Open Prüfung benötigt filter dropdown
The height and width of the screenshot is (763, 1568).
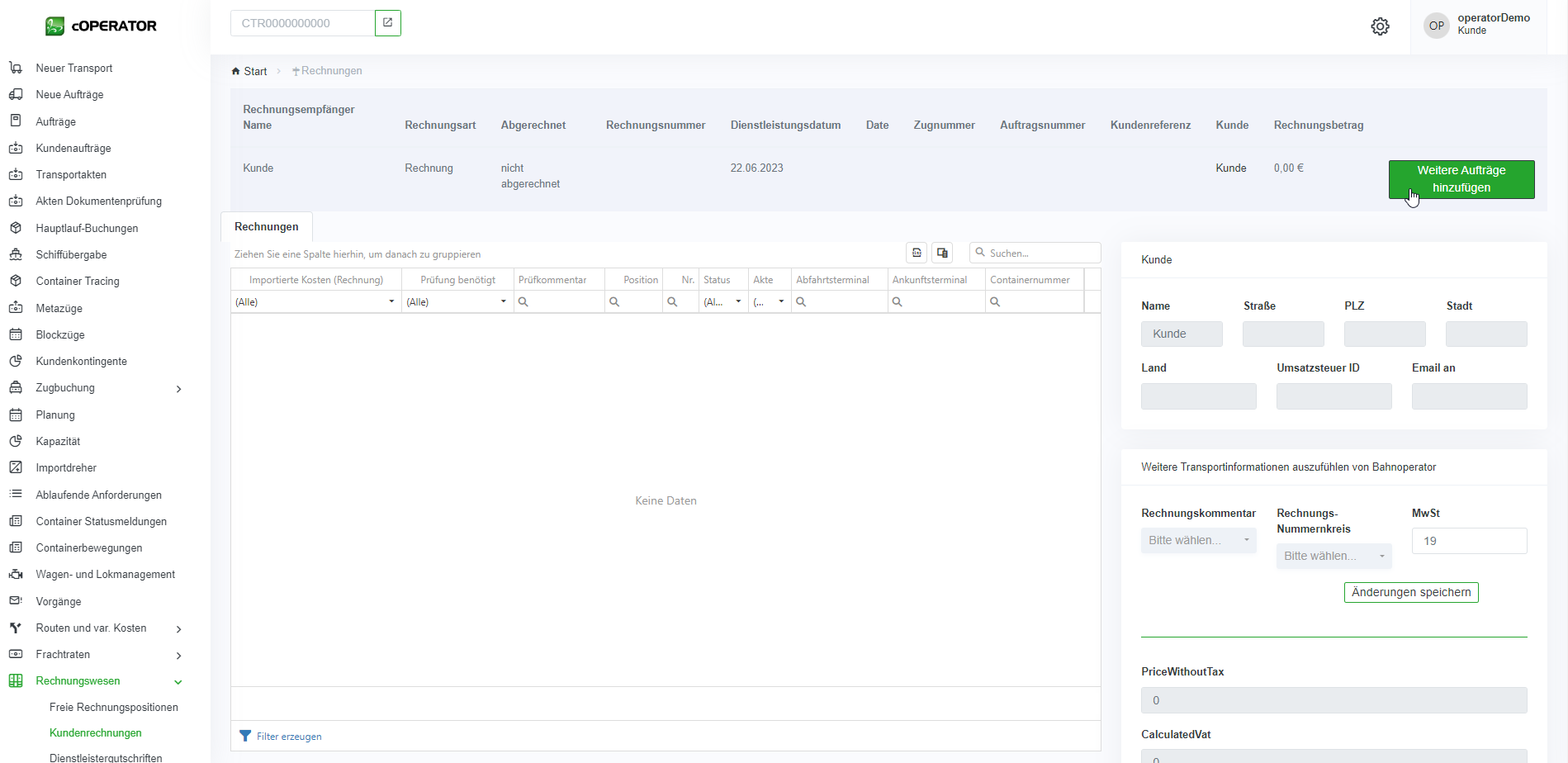click(503, 302)
